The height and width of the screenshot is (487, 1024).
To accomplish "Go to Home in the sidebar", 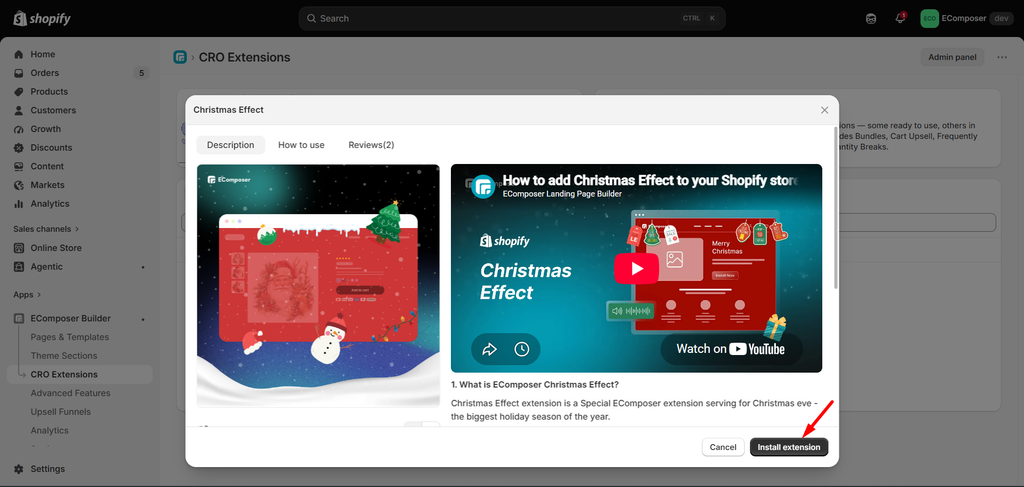I will tap(42, 54).
